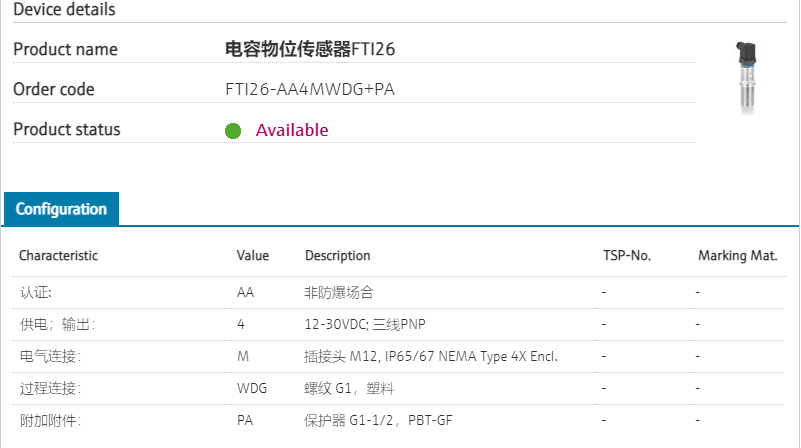Select the 过程连接 characteristic row
This screenshot has width=801, height=448.
coord(50,388)
